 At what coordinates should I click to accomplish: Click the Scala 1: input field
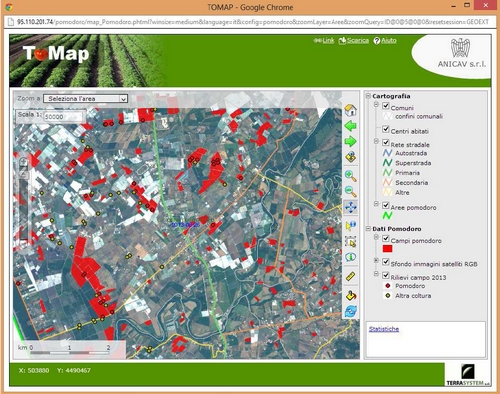click(62, 117)
